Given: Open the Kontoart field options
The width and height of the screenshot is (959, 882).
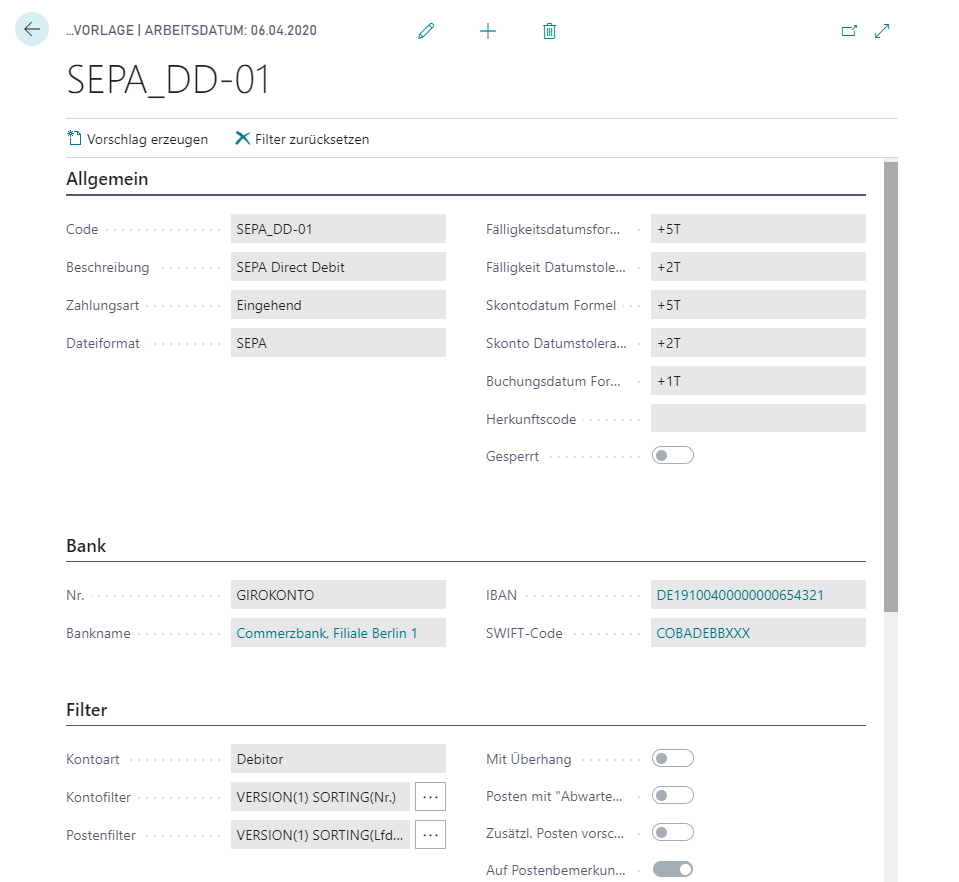Looking at the screenshot, I should (x=338, y=758).
